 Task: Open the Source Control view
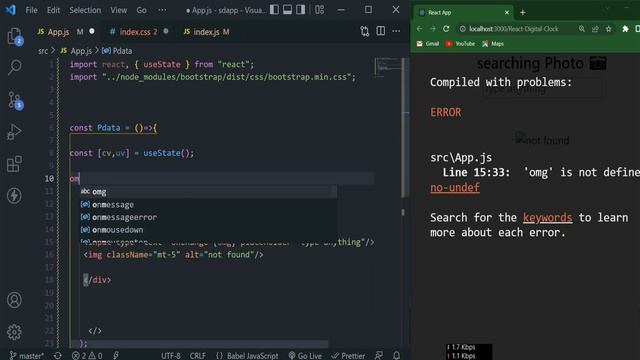15,100
